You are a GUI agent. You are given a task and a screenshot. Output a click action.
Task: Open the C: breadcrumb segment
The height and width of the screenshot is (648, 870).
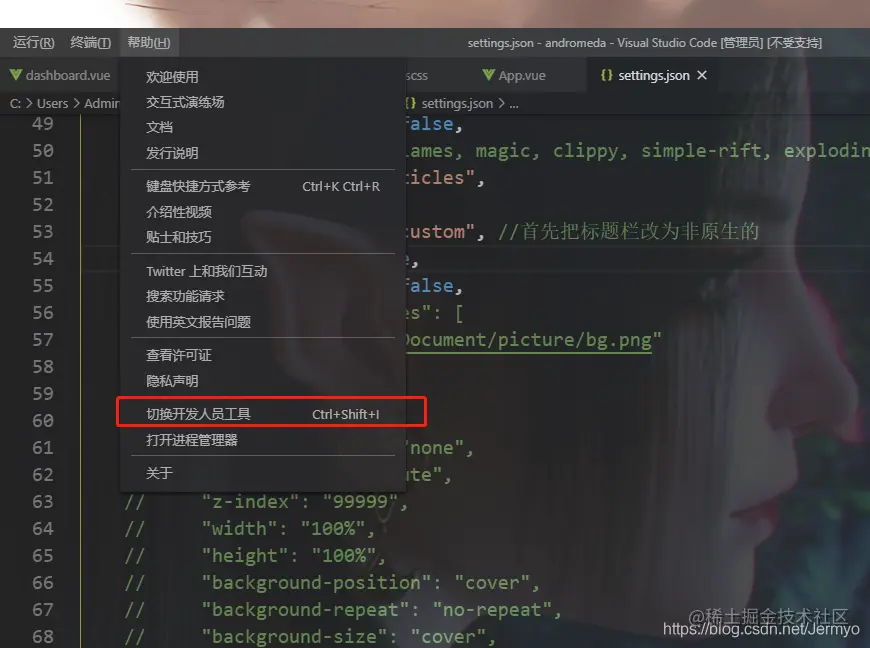[x=15, y=103]
